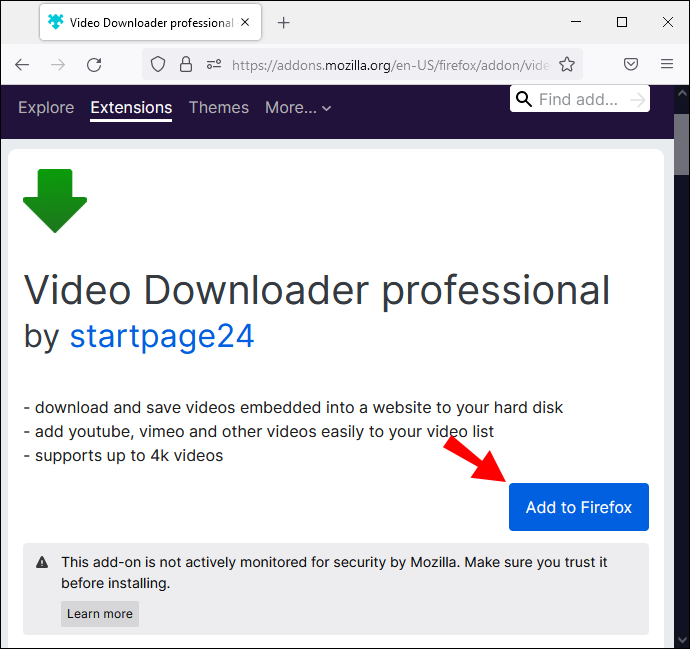Open site permissions icon in the address bar
The height and width of the screenshot is (649, 690).
pos(214,65)
